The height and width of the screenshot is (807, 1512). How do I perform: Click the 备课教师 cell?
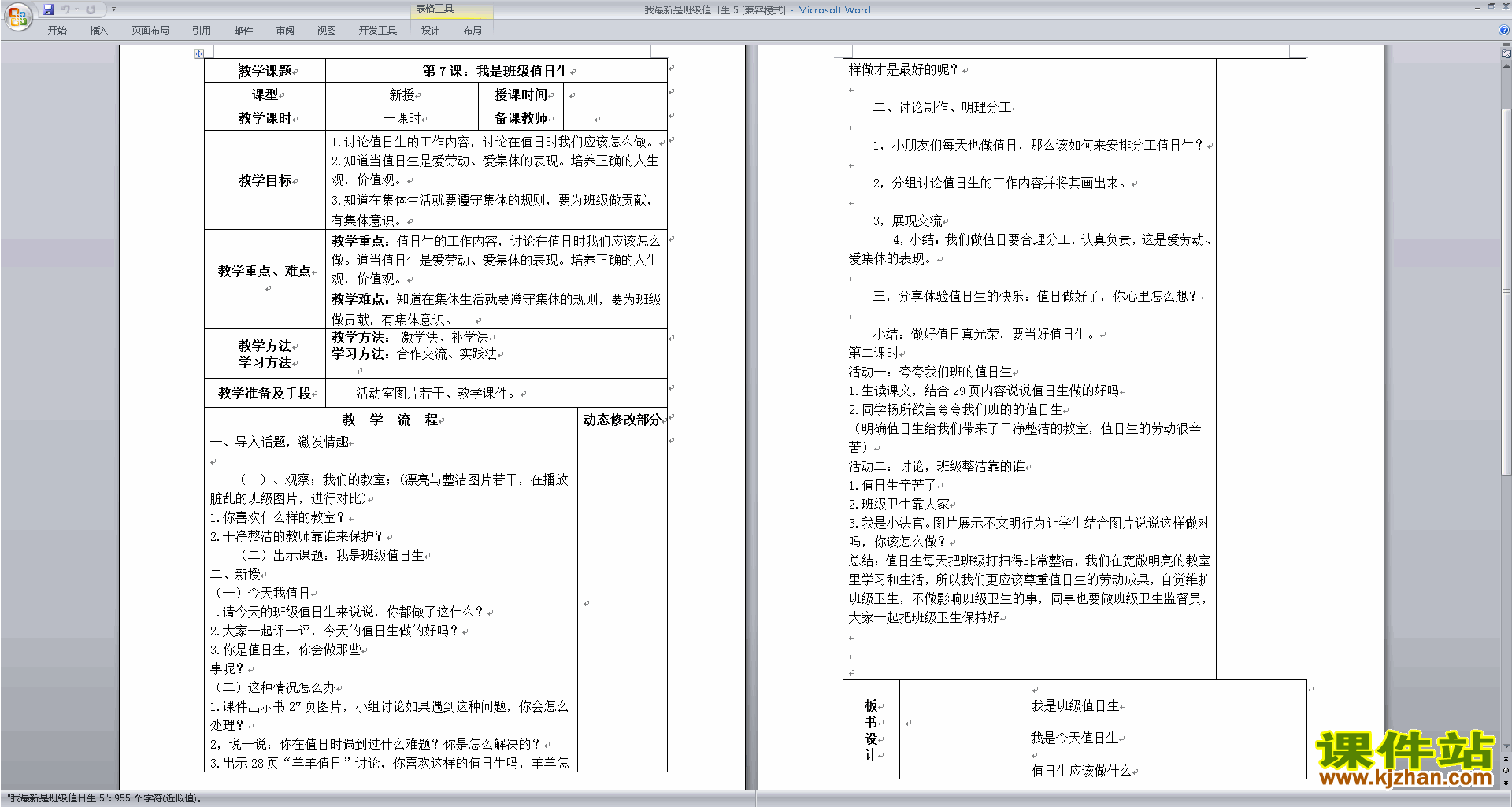[521, 118]
